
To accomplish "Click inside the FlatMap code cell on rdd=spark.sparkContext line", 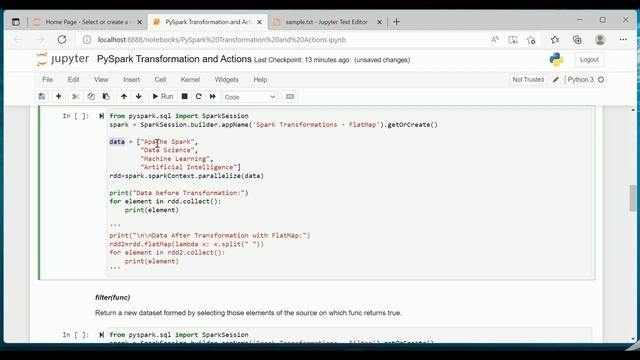I will [x=187, y=176].
